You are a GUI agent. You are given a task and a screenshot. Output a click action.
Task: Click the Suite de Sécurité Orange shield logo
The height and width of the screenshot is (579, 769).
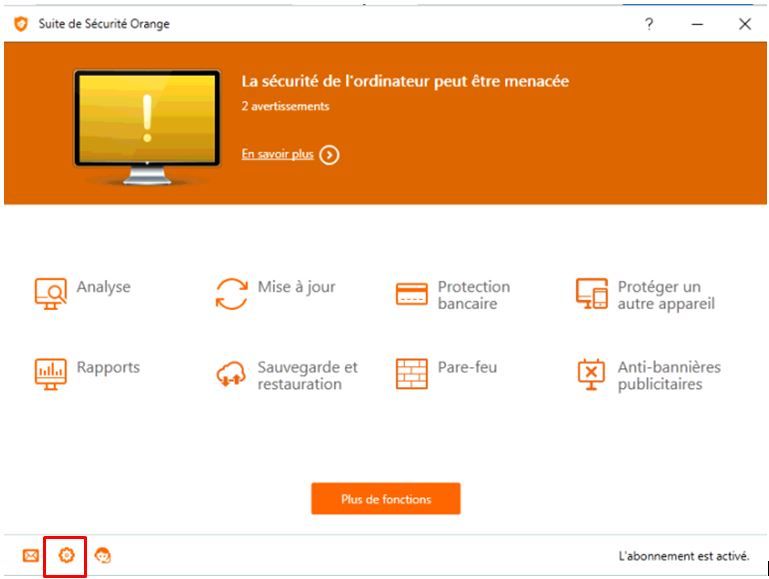click(21, 24)
